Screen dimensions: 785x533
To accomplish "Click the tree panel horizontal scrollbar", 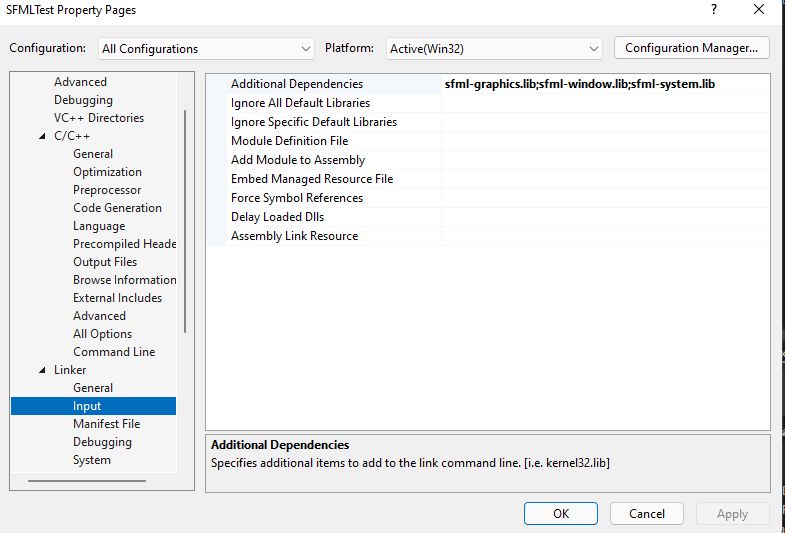I will [x=87, y=481].
